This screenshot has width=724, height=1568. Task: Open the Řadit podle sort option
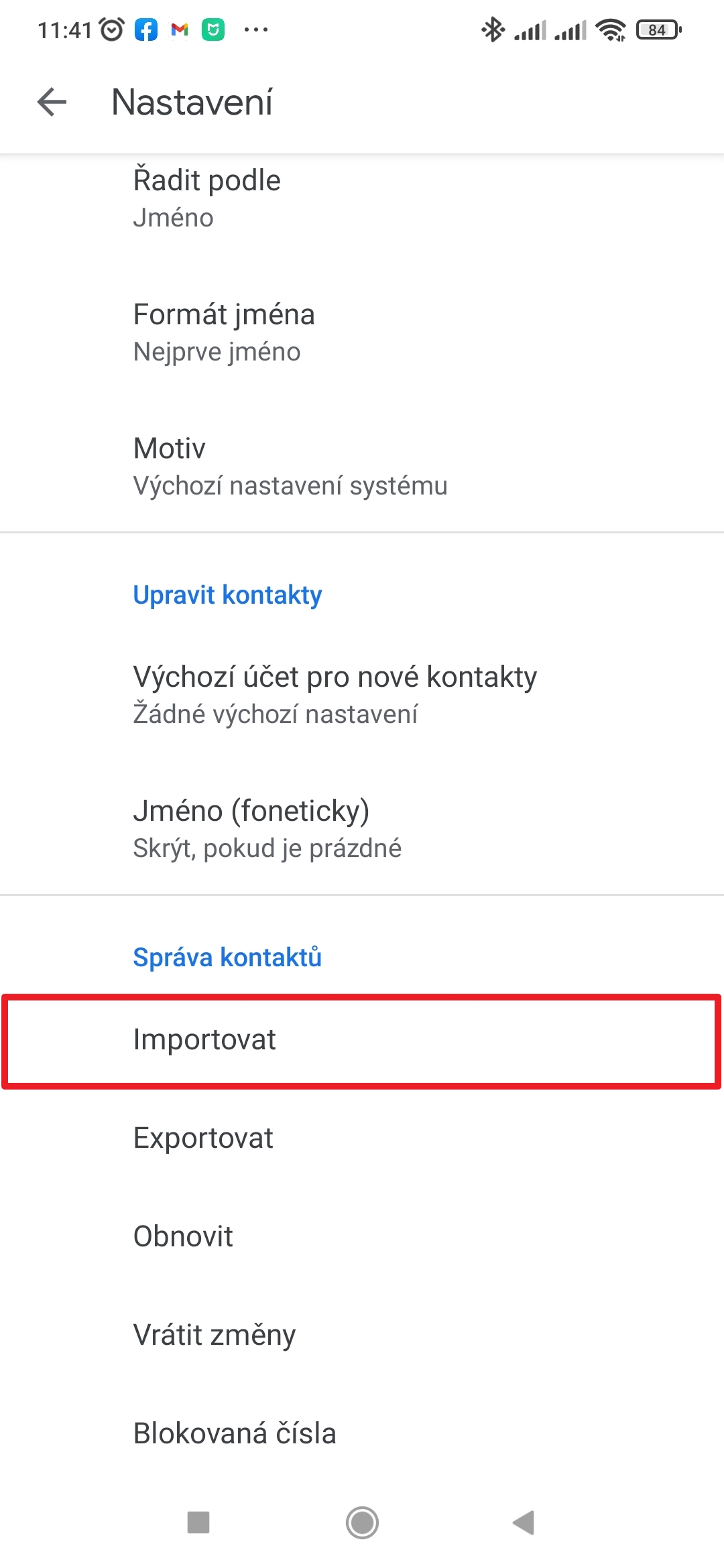[362, 198]
